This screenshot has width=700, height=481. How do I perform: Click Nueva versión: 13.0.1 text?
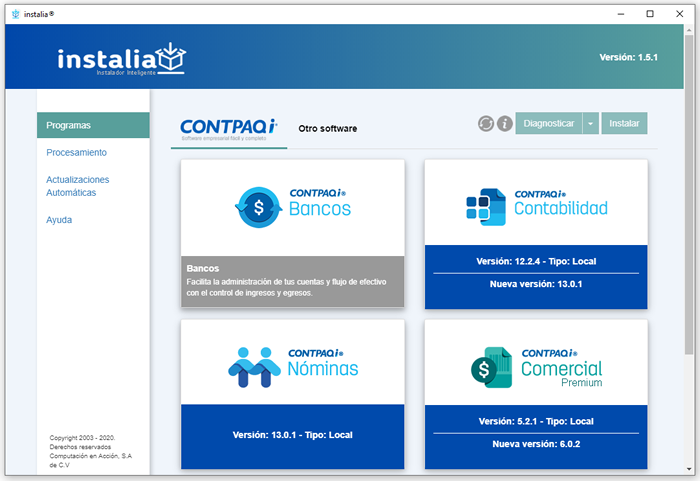[536, 284]
